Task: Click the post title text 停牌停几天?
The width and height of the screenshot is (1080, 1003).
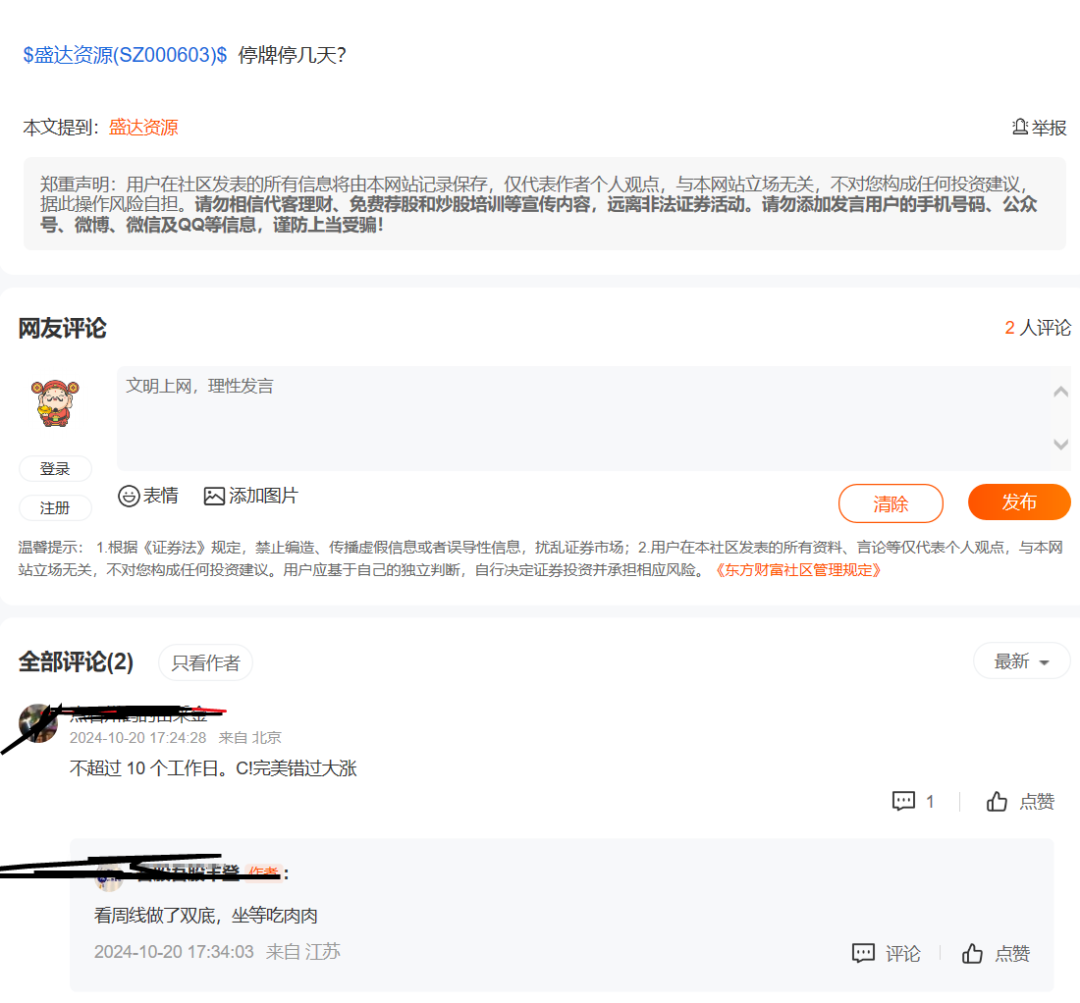Action: coord(292,55)
